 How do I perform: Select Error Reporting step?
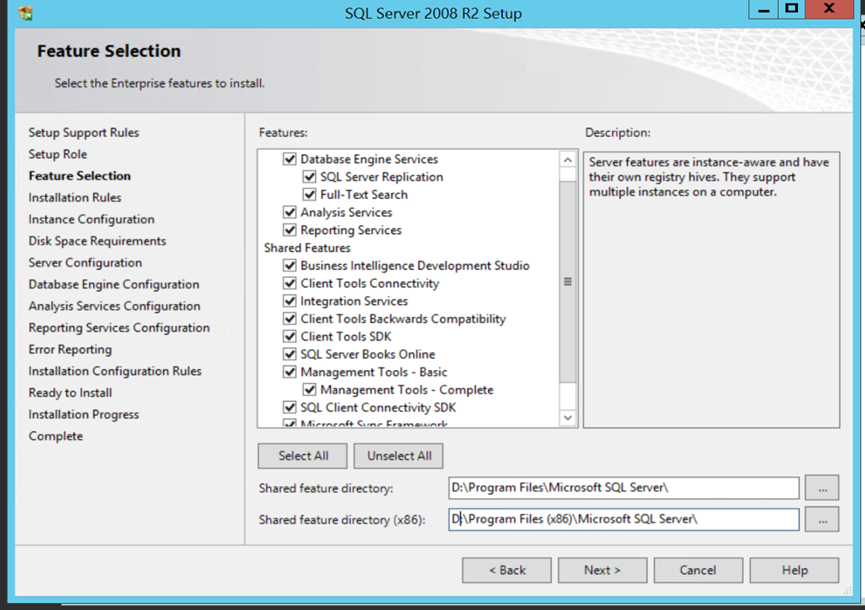[70, 349]
